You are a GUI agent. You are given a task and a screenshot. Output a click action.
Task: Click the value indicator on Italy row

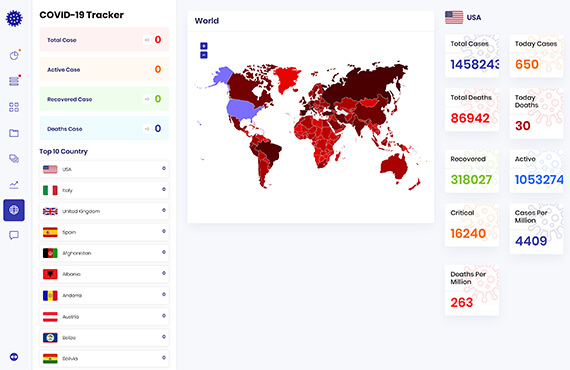click(164, 189)
